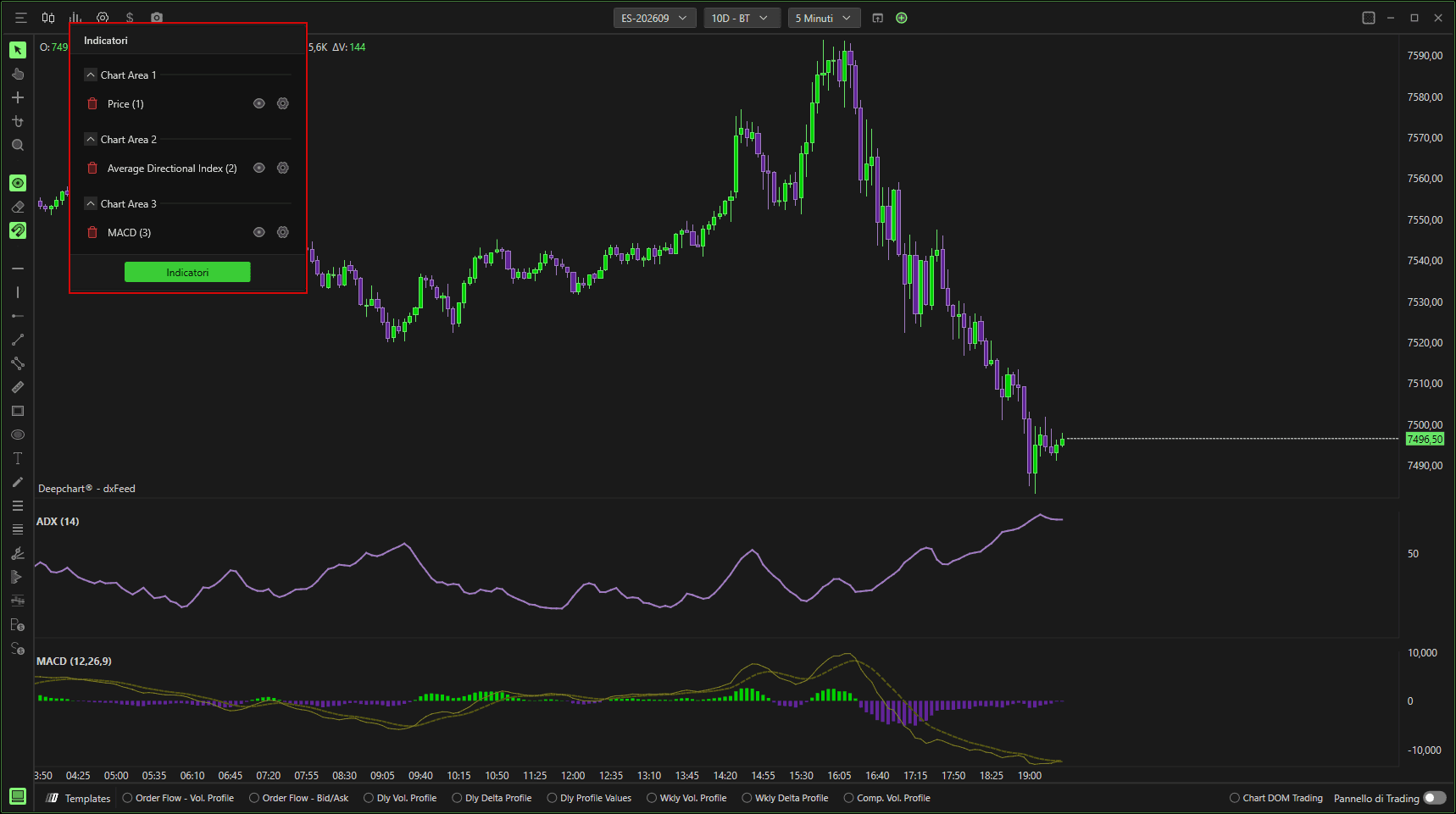Delete the Average Directional Index indicator

[92, 169]
